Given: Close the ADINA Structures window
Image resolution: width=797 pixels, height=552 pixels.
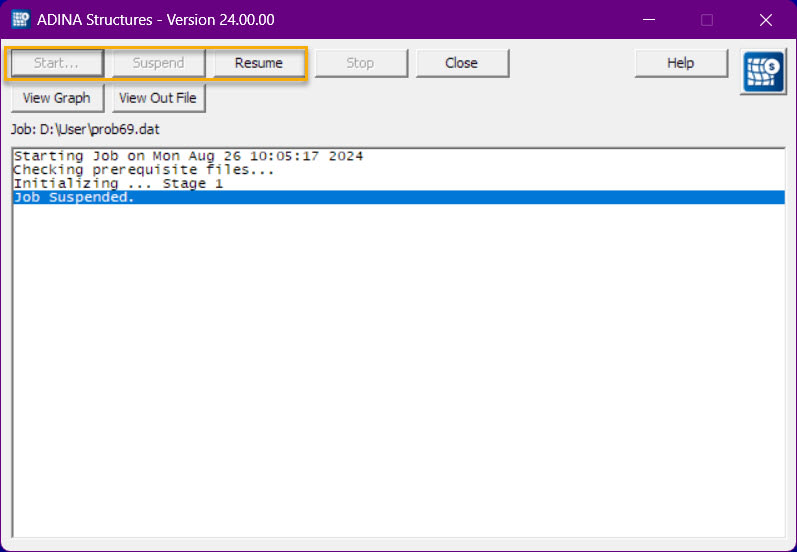Looking at the screenshot, I should click(765, 20).
